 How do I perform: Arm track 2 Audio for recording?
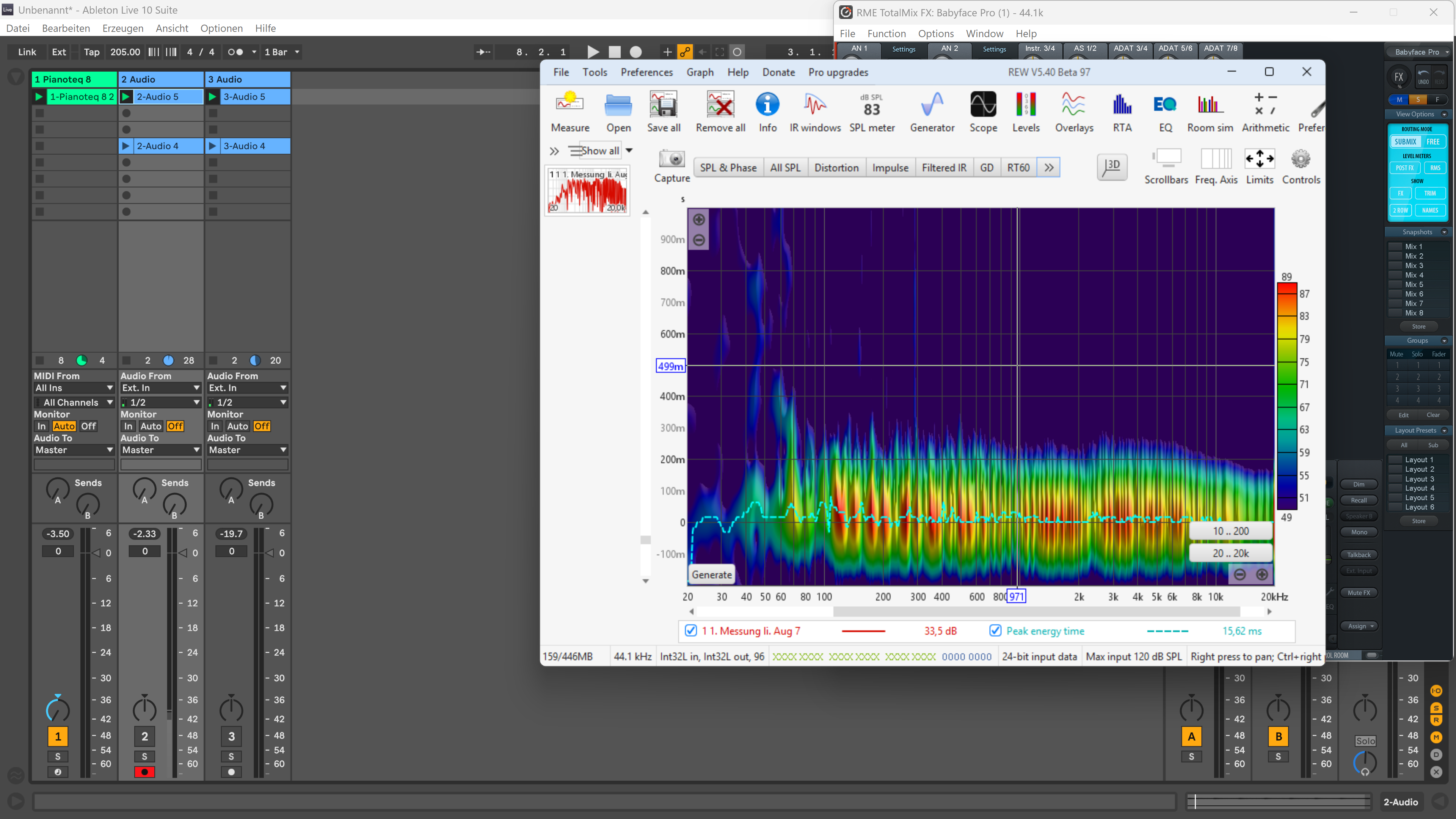[145, 772]
